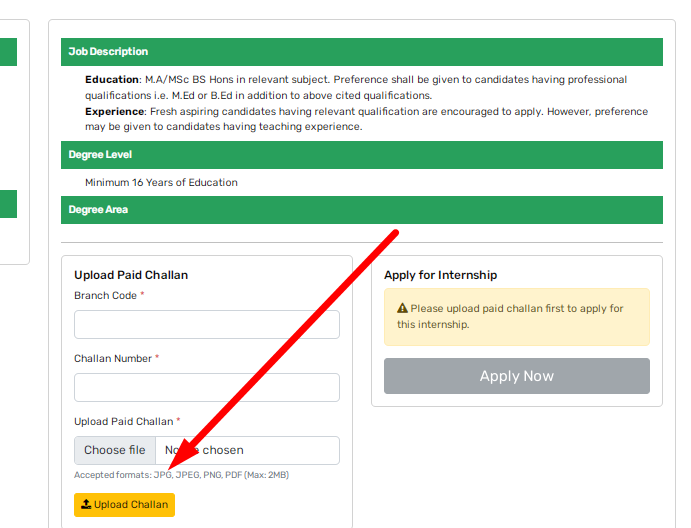Screen dimensions: 691x528
Task: Click the Upload Paid Challan card heading
Action: pyautogui.click(x=131, y=275)
